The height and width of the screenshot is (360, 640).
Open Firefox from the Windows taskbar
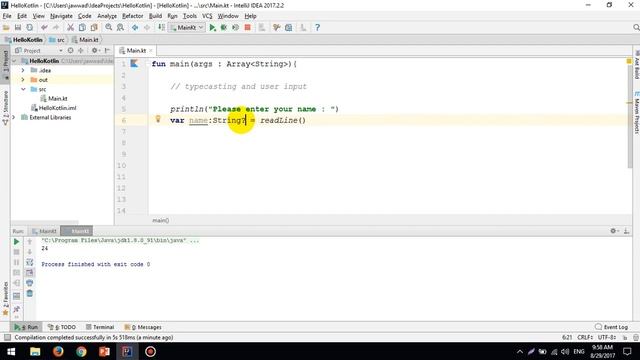tap(58, 351)
